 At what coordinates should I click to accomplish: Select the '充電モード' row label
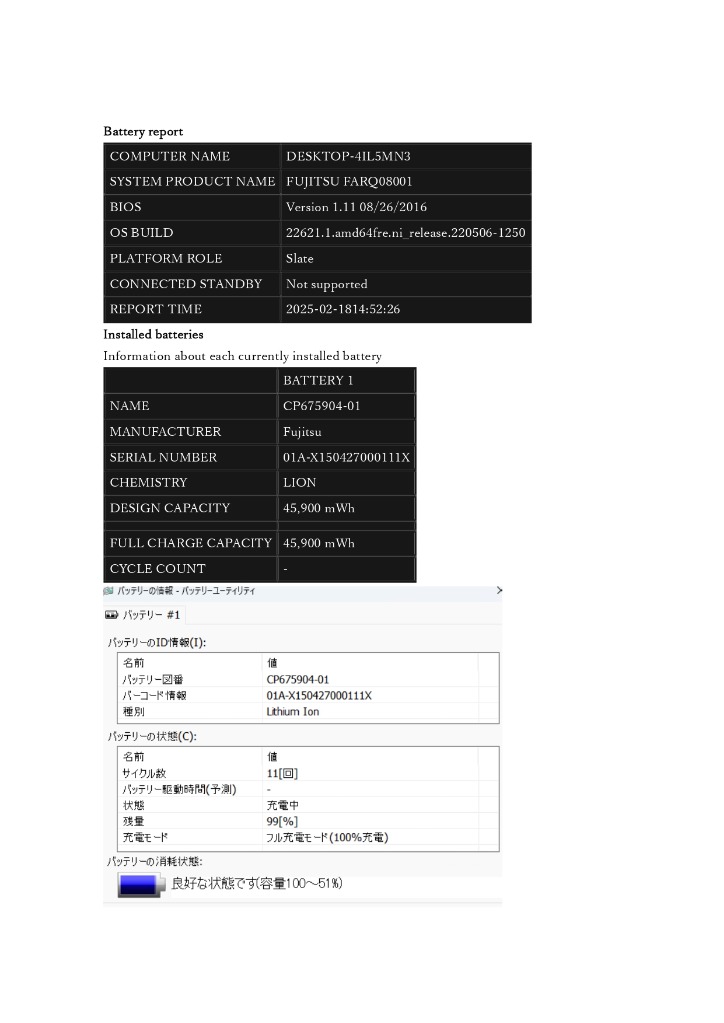click(145, 837)
